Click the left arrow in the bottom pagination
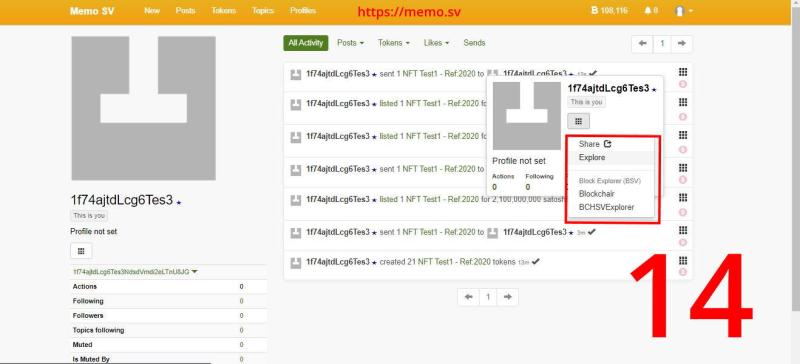The height and width of the screenshot is (364, 800). 468,297
